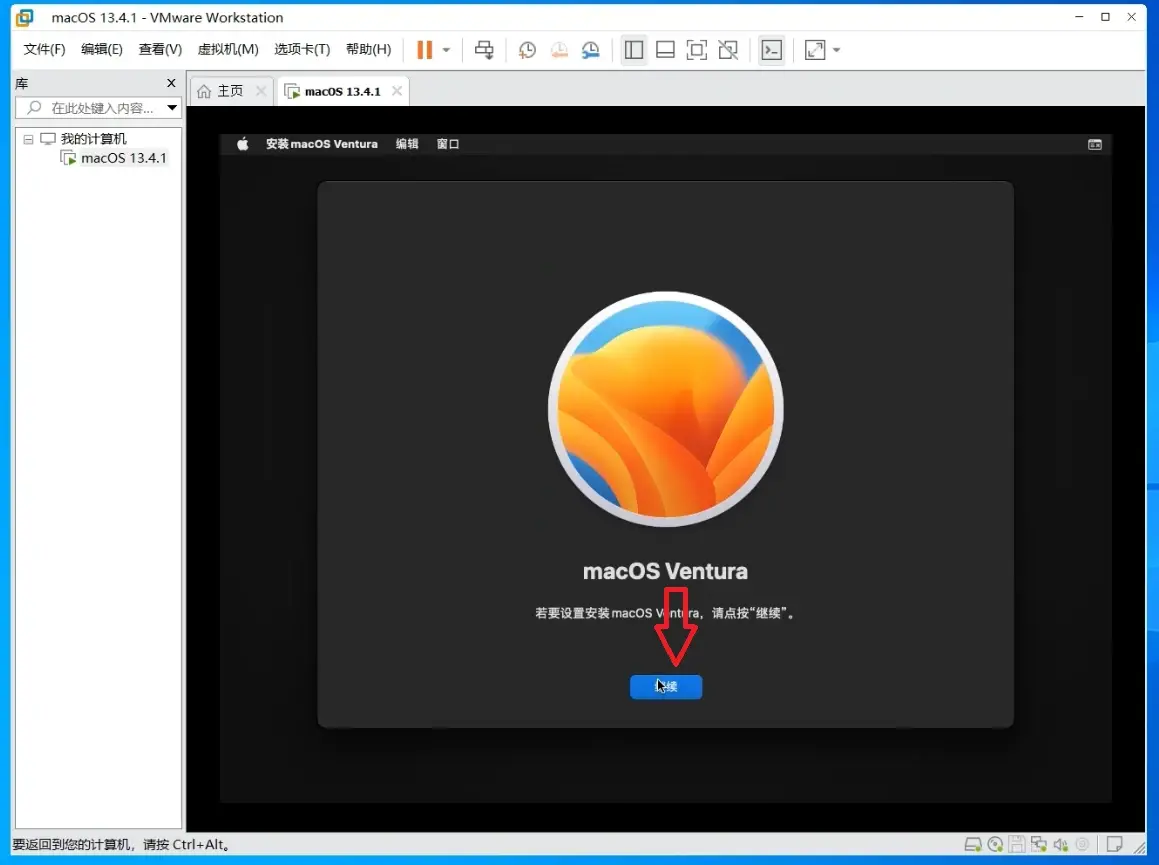Image resolution: width=1159 pixels, height=865 pixels.
Task: Click the macOS Ventura logo image
Action: 666,409
